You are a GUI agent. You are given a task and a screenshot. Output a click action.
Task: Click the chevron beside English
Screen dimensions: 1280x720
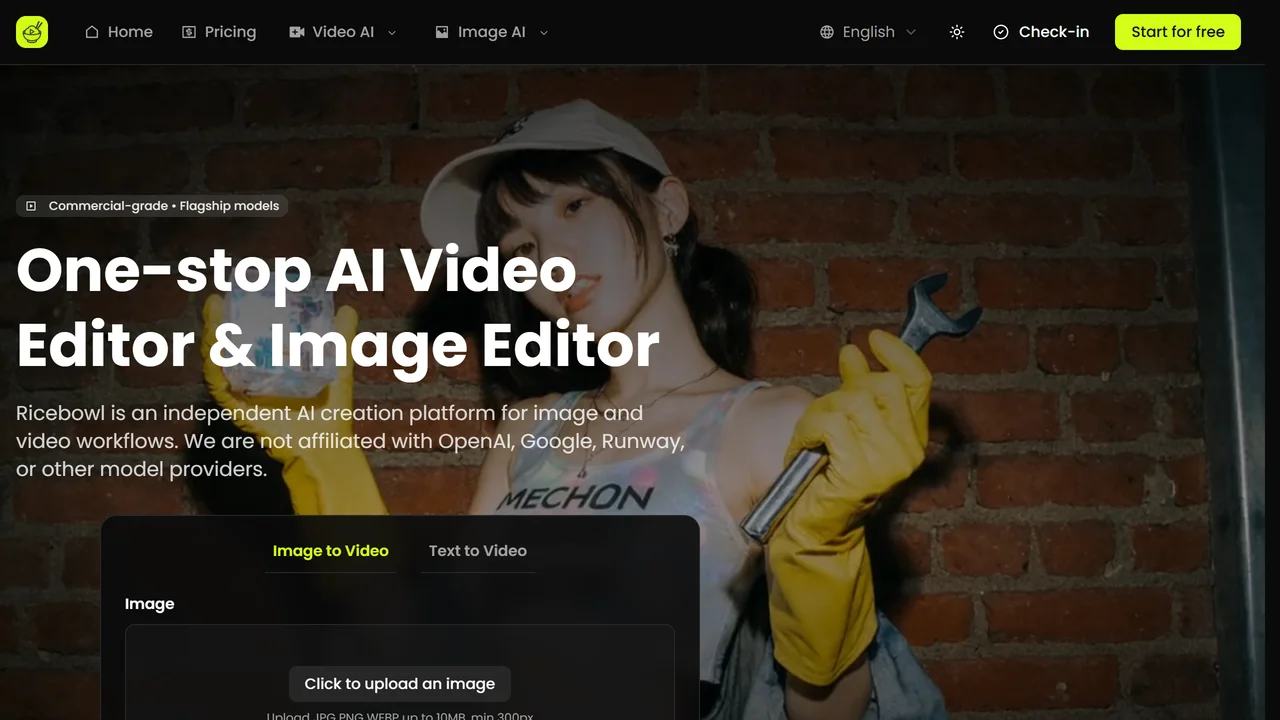click(x=911, y=32)
